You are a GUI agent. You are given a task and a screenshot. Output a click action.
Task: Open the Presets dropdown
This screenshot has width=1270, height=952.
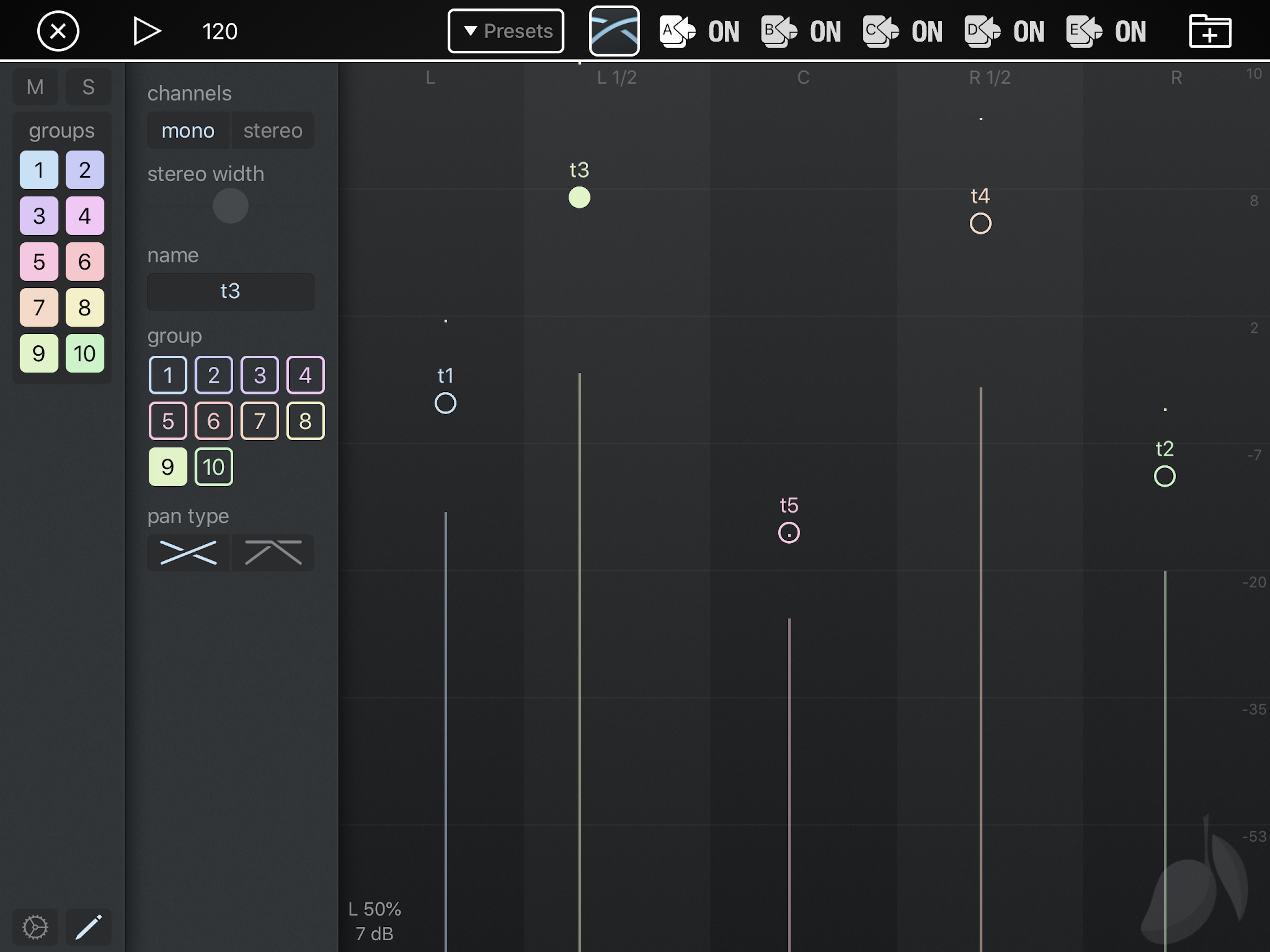(x=505, y=31)
